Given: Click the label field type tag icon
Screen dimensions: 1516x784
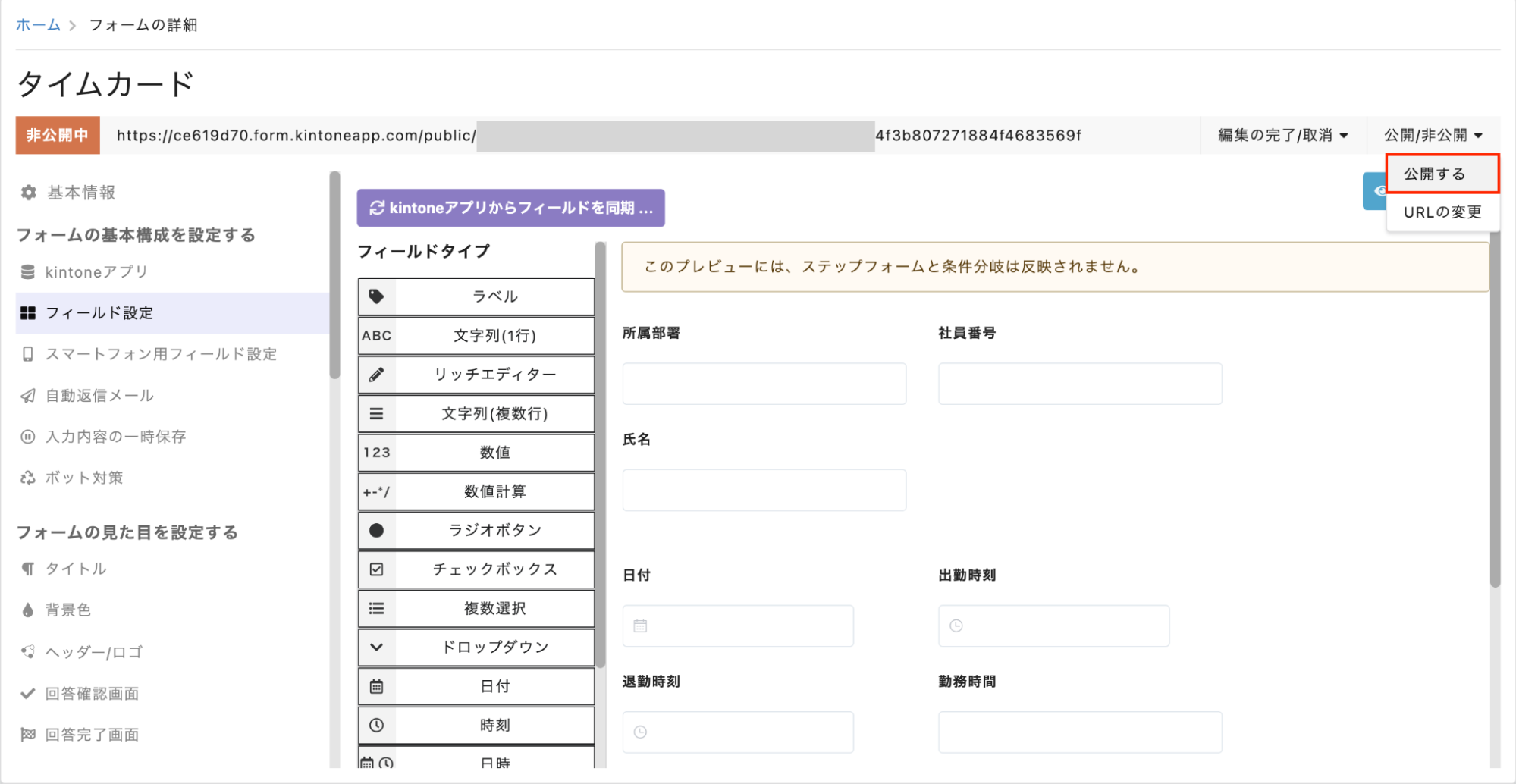Looking at the screenshot, I should [376, 296].
